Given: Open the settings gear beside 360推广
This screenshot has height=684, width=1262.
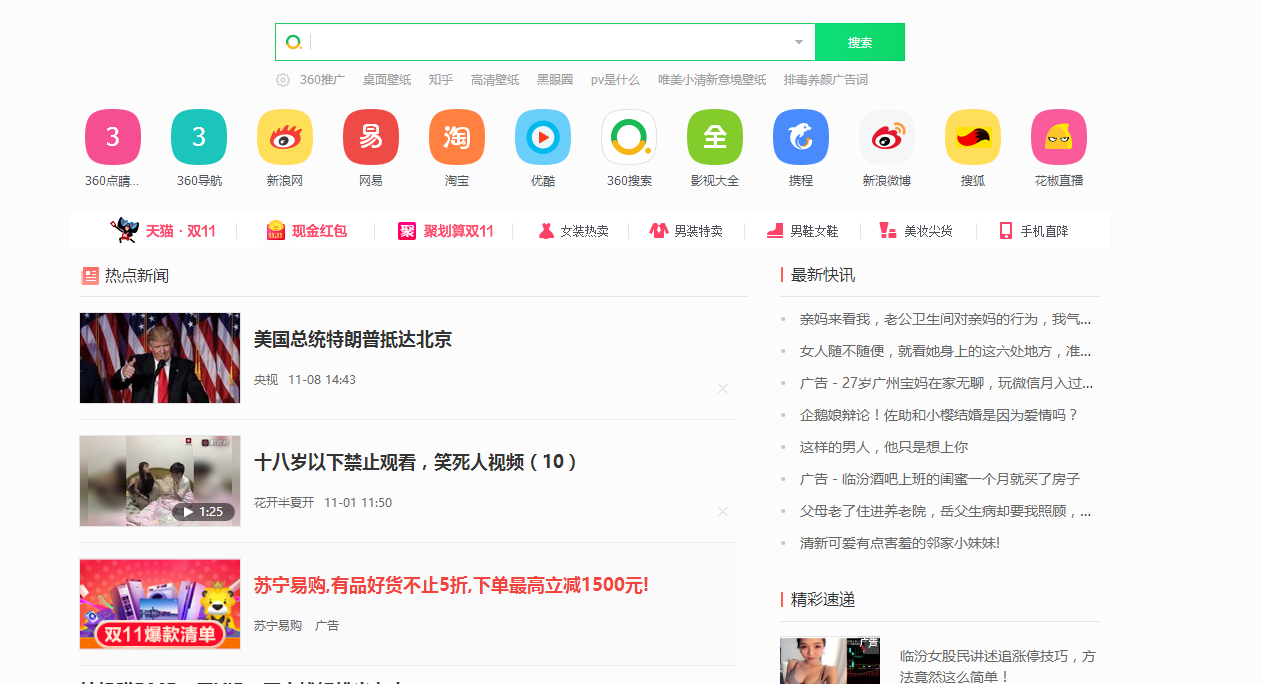Looking at the screenshot, I should point(281,79).
